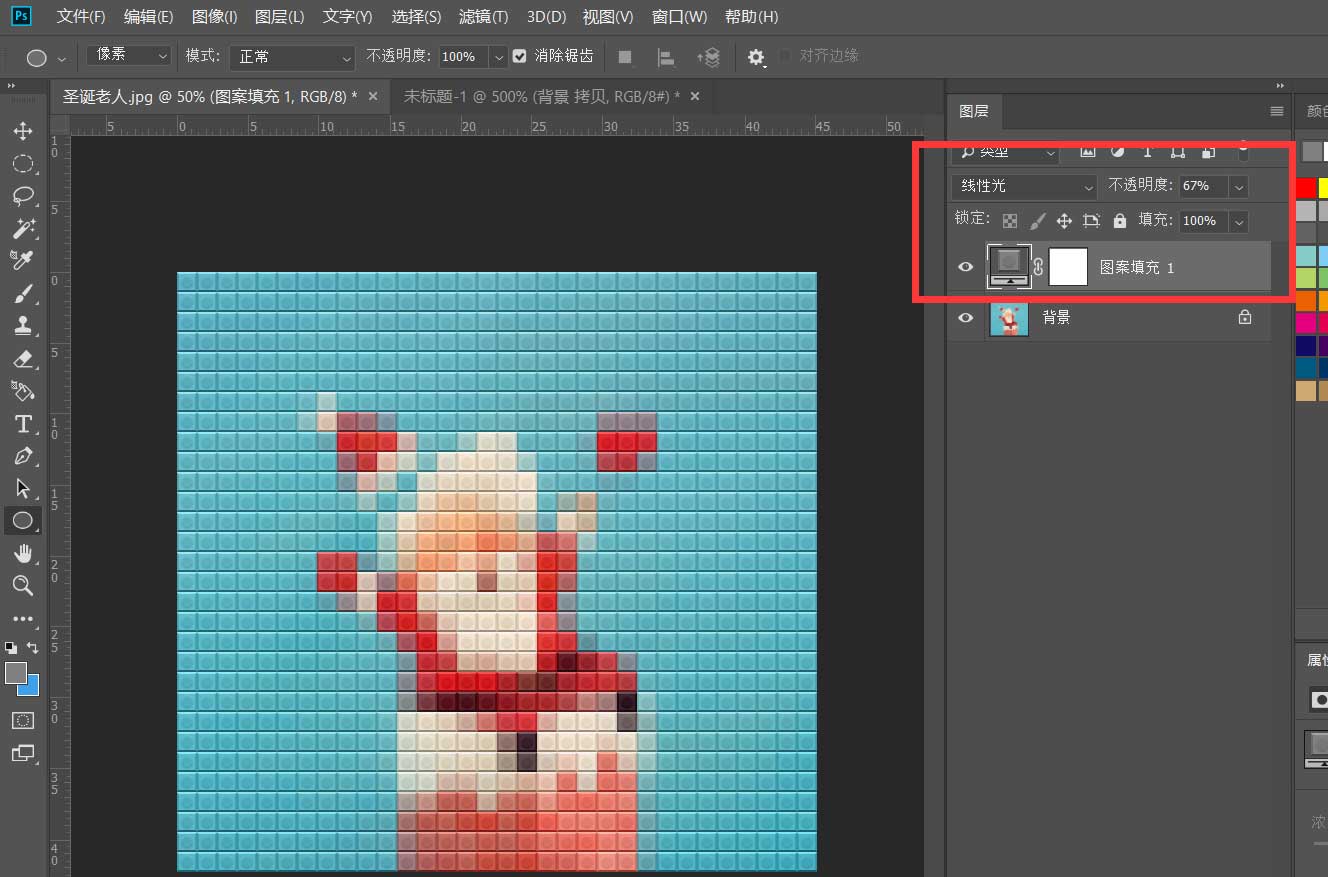Swap foreground and background colors

tap(32, 648)
